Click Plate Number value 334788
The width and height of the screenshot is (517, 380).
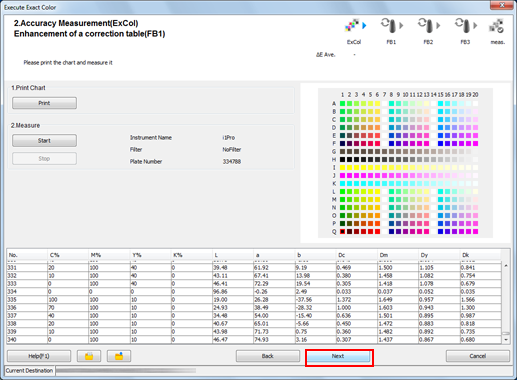pos(232,162)
